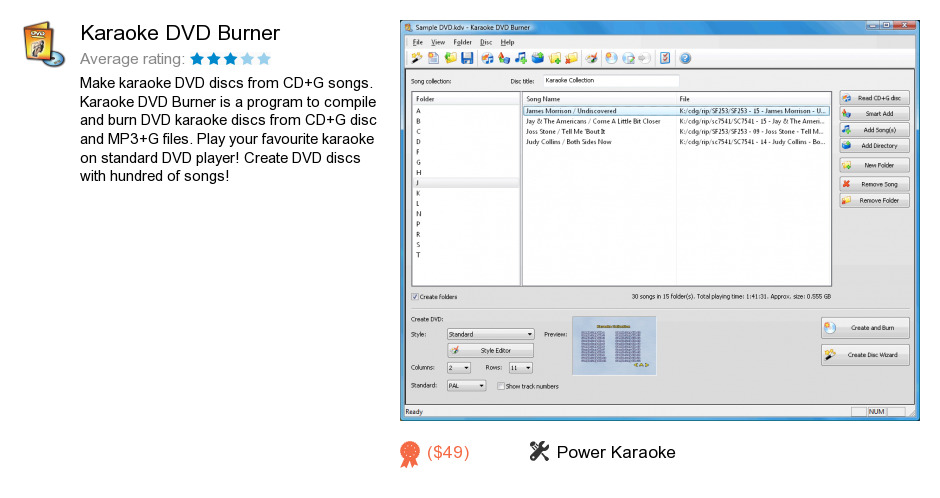Image resolution: width=940 pixels, height=498 pixels.
Task: Click the Smart Add shapes toolbar icon
Action: pyautogui.click(x=504, y=58)
